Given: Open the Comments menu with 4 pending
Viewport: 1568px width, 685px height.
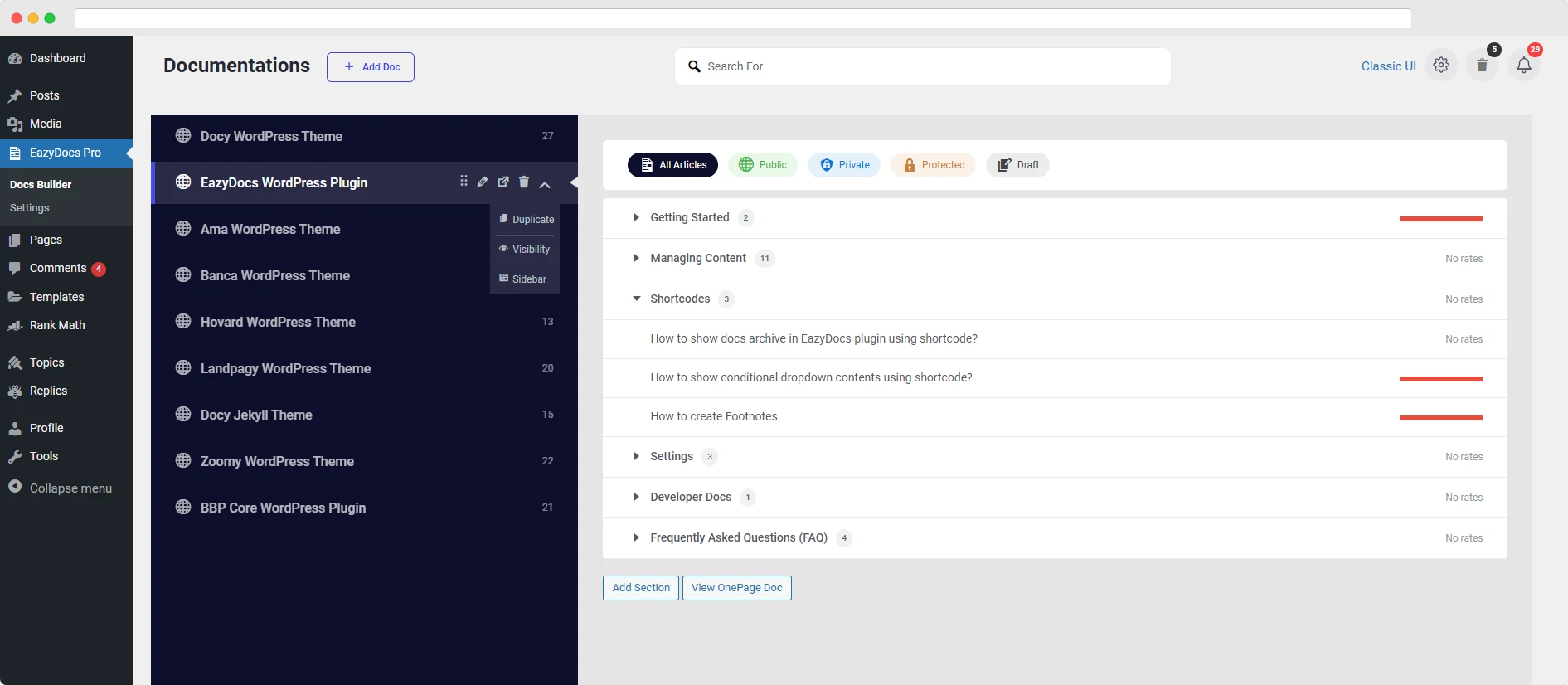Looking at the screenshot, I should pos(66,268).
